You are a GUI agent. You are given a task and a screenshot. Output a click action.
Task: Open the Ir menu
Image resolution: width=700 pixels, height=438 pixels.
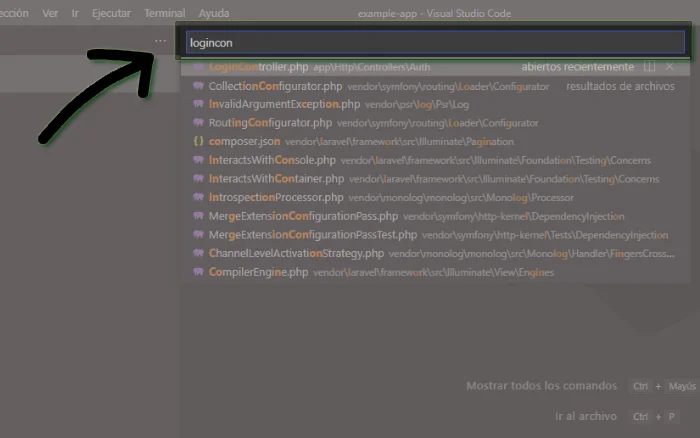(x=75, y=13)
